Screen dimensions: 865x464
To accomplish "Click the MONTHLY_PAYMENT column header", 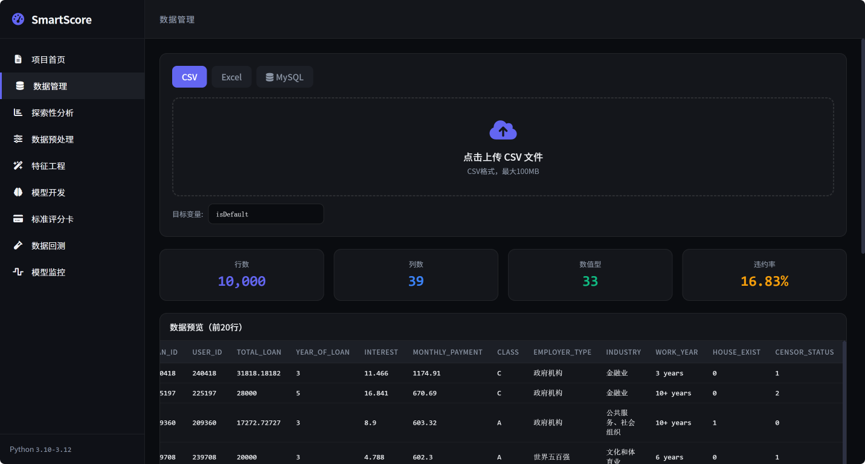I will click(x=447, y=352).
